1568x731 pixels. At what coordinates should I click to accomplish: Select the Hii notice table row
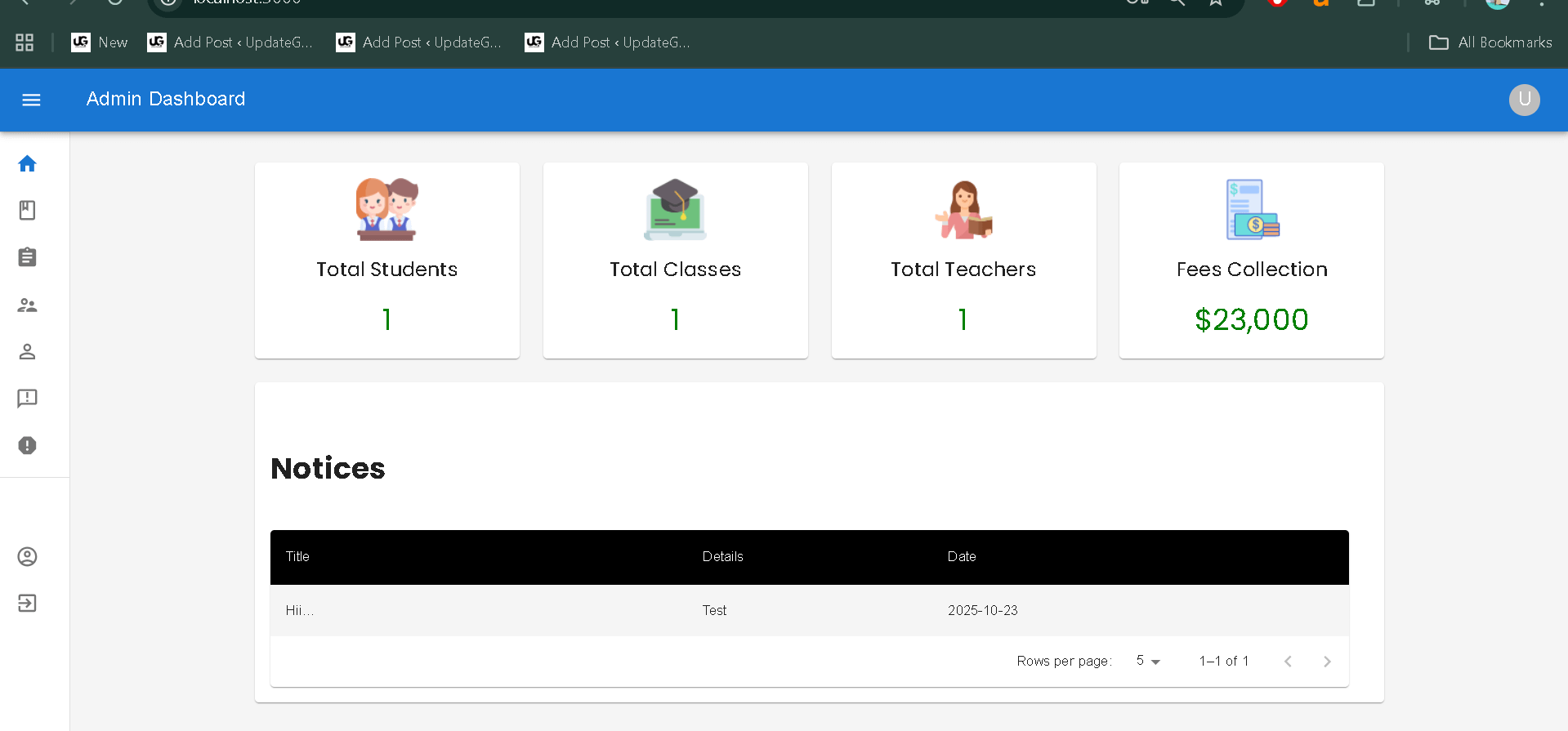[809, 610]
